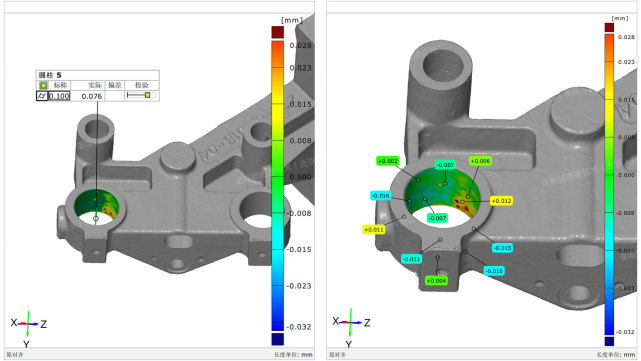Click the -0.015 value on the left legend
641x361 pixels.
tap(299, 249)
